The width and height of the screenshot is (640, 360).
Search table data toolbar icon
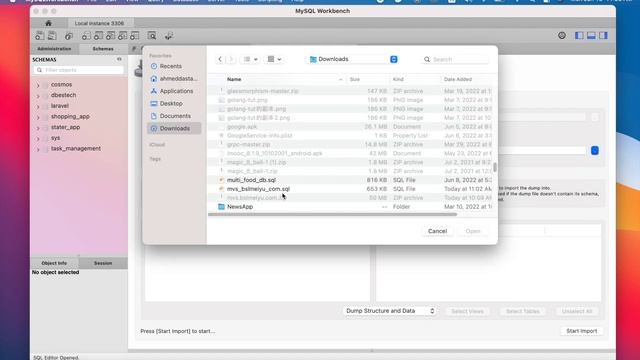152,36
